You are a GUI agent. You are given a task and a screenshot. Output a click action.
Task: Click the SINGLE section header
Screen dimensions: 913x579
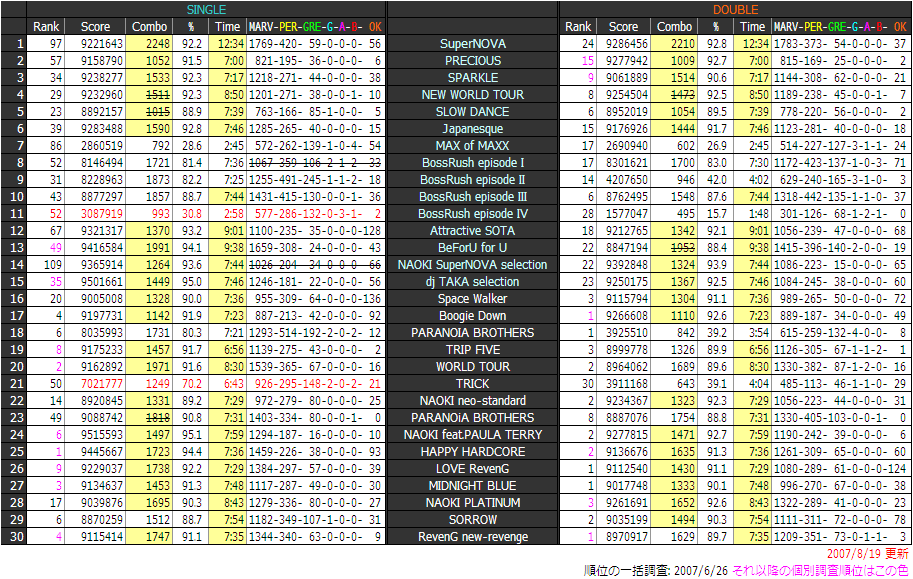[206, 10]
